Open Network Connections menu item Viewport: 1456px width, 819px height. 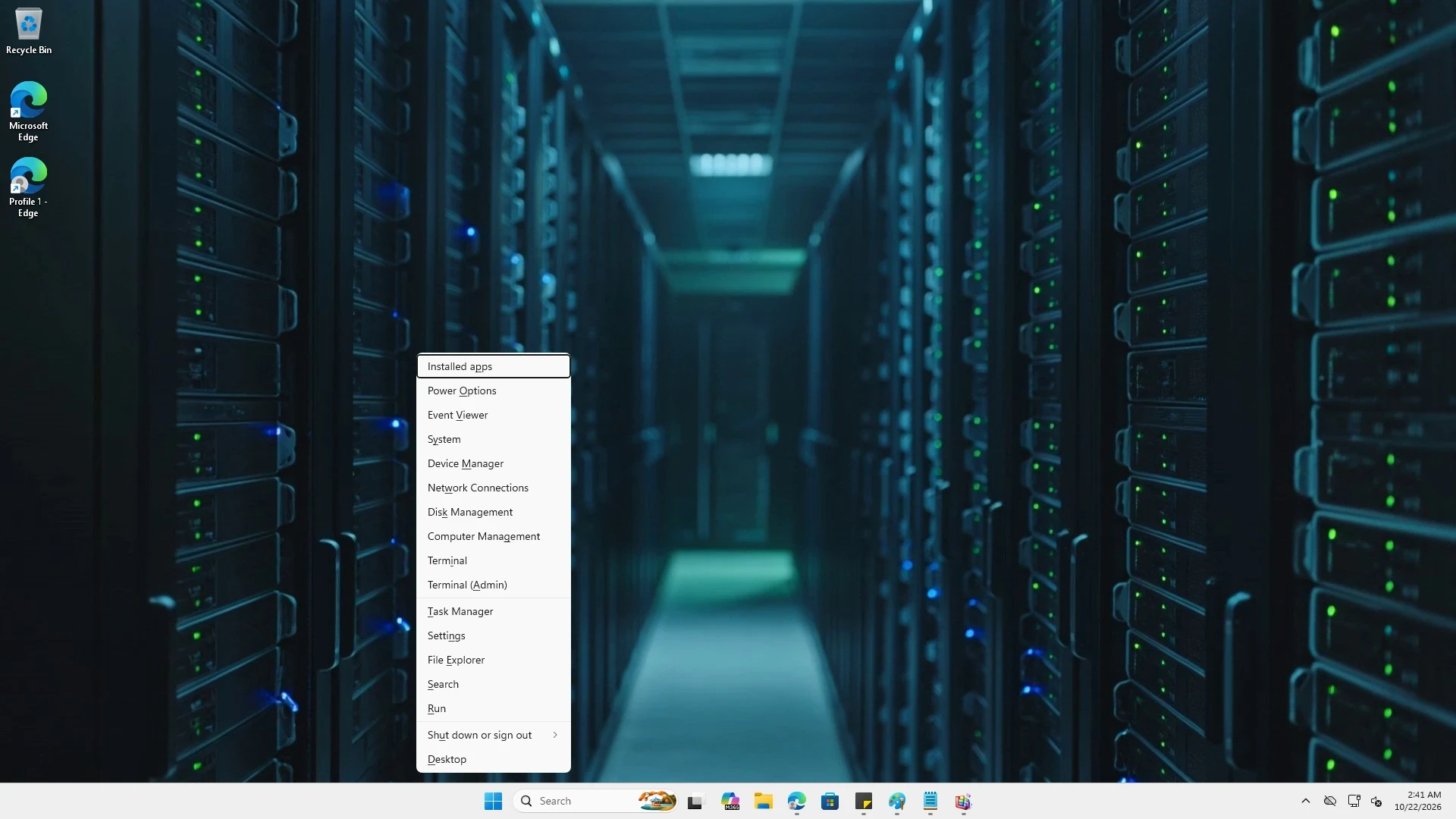pyautogui.click(x=494, y=488)
